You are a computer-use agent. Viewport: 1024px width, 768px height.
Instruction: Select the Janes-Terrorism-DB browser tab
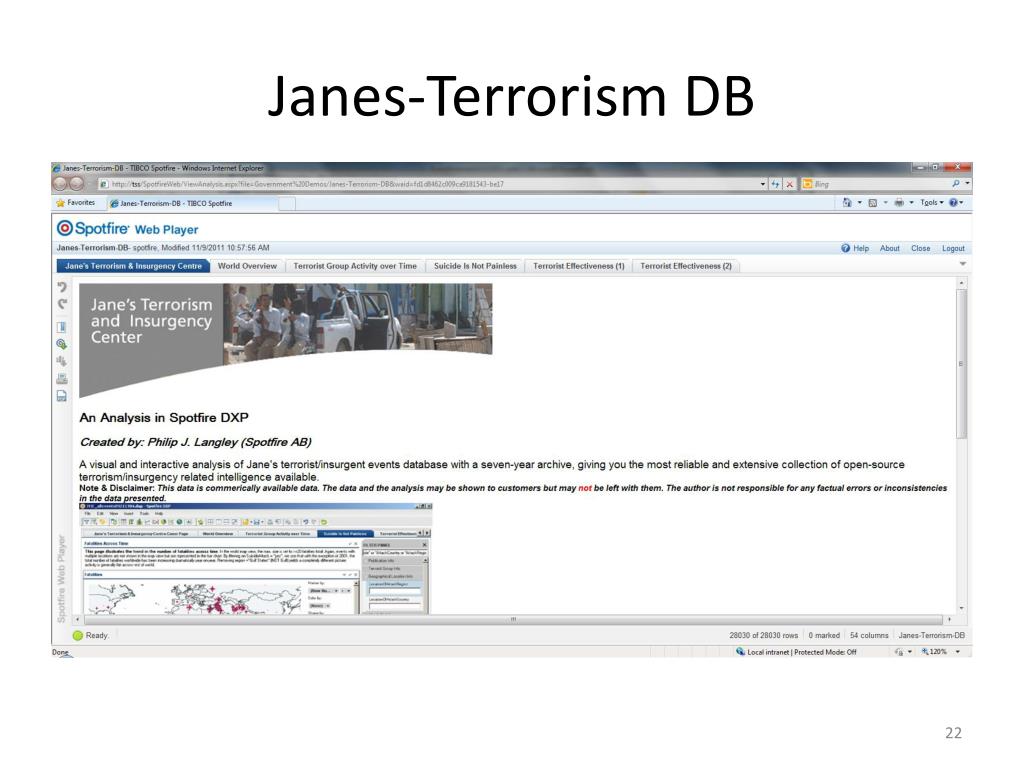(x=193, y=203)
